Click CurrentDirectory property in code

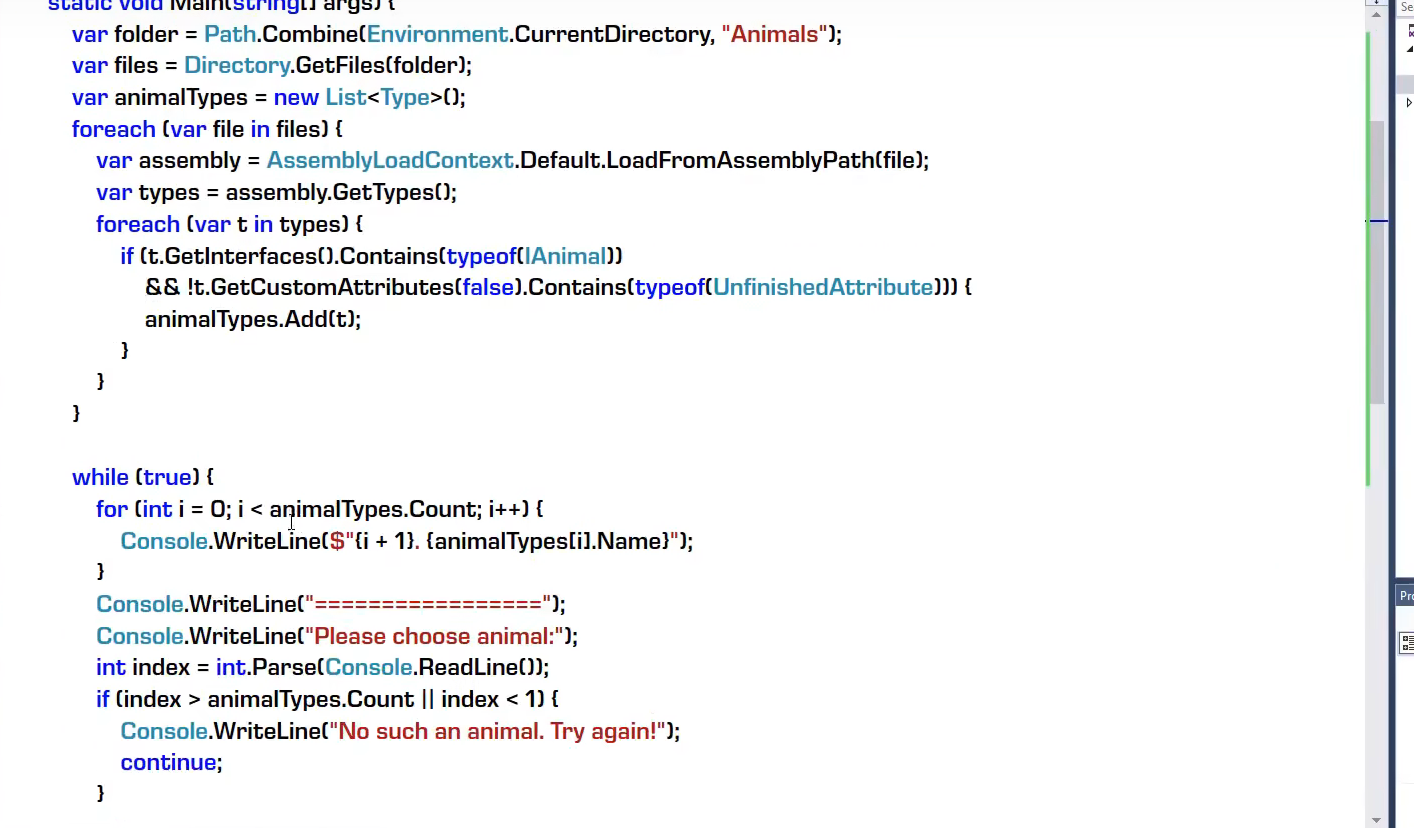coord(614,34)
